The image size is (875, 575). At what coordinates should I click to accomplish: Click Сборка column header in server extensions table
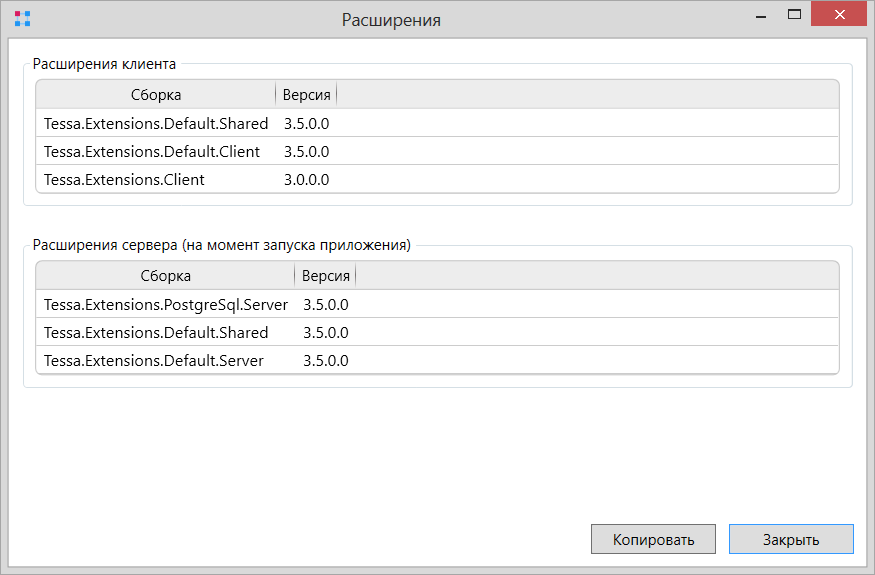[165, 276]
